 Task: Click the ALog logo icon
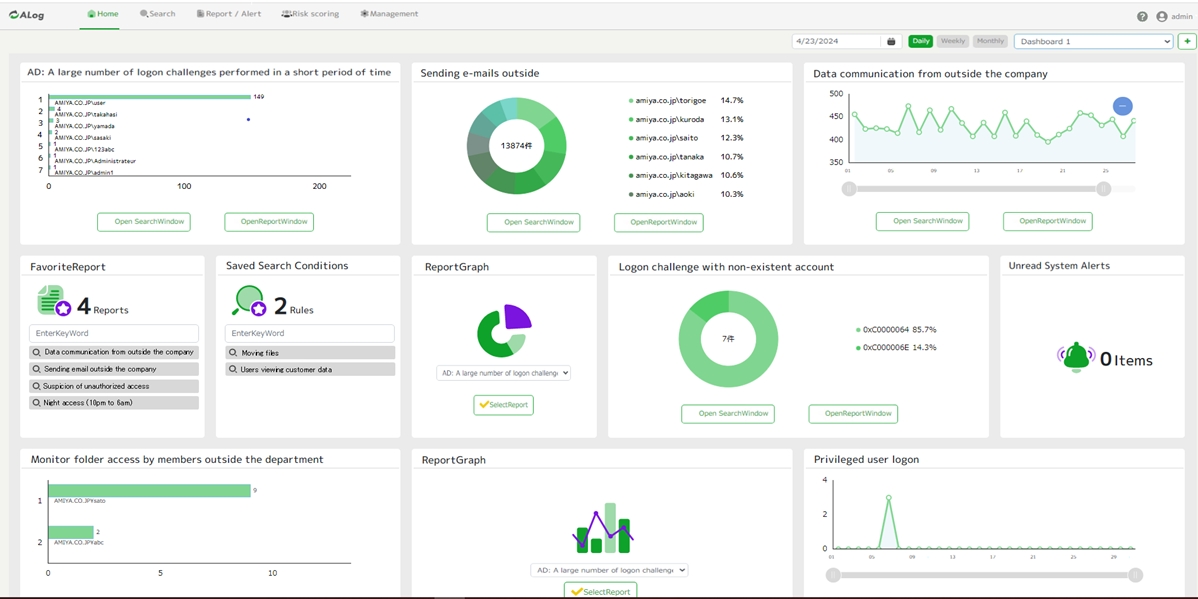click(16, 15)
